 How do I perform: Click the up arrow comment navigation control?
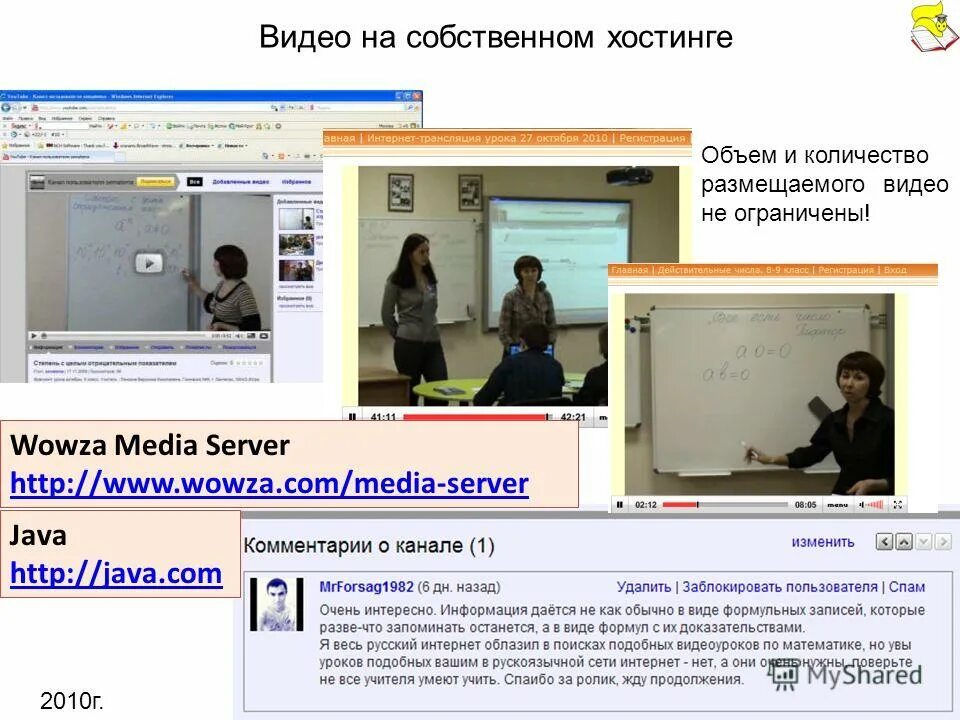[x=904, y=541]
